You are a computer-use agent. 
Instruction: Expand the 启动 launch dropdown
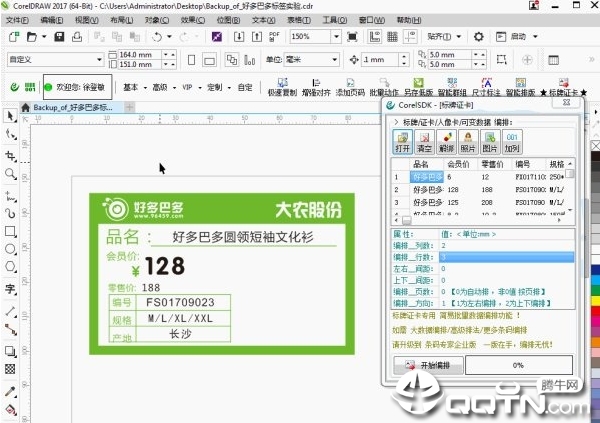tap(535, 37)
